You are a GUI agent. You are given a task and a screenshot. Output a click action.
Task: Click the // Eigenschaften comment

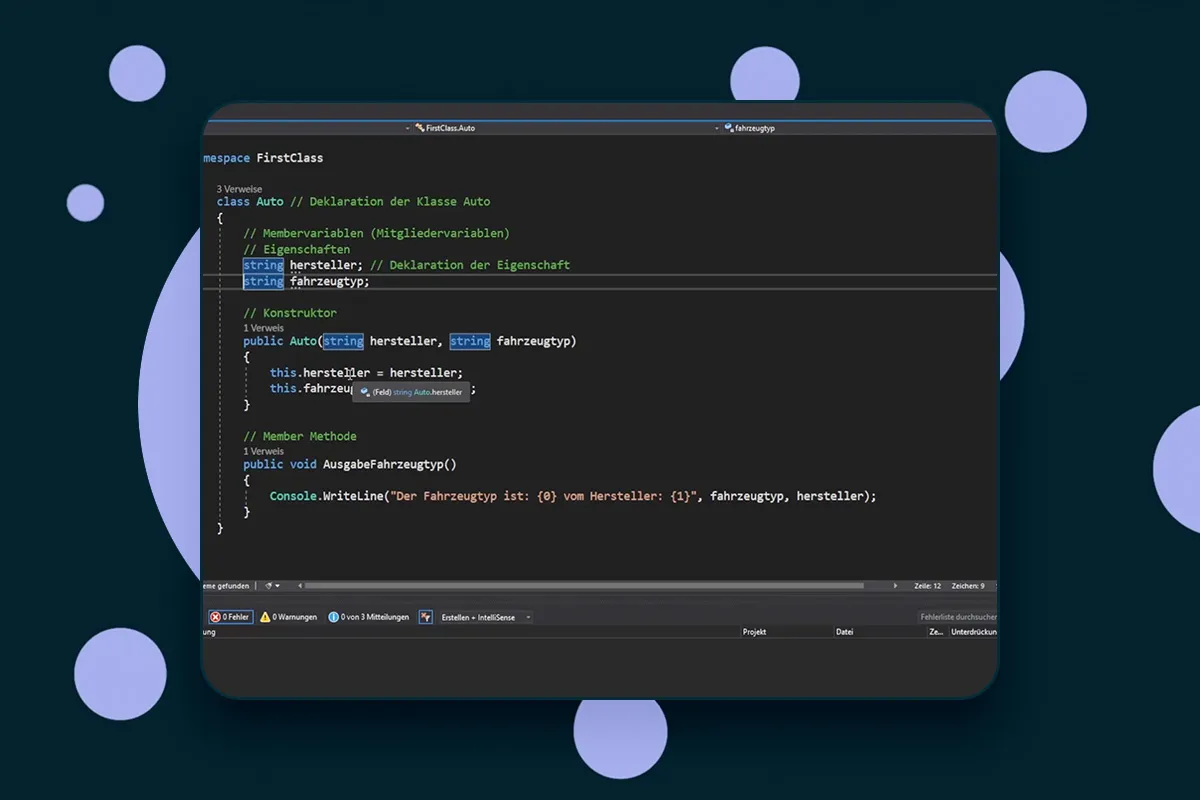(296, 249)
